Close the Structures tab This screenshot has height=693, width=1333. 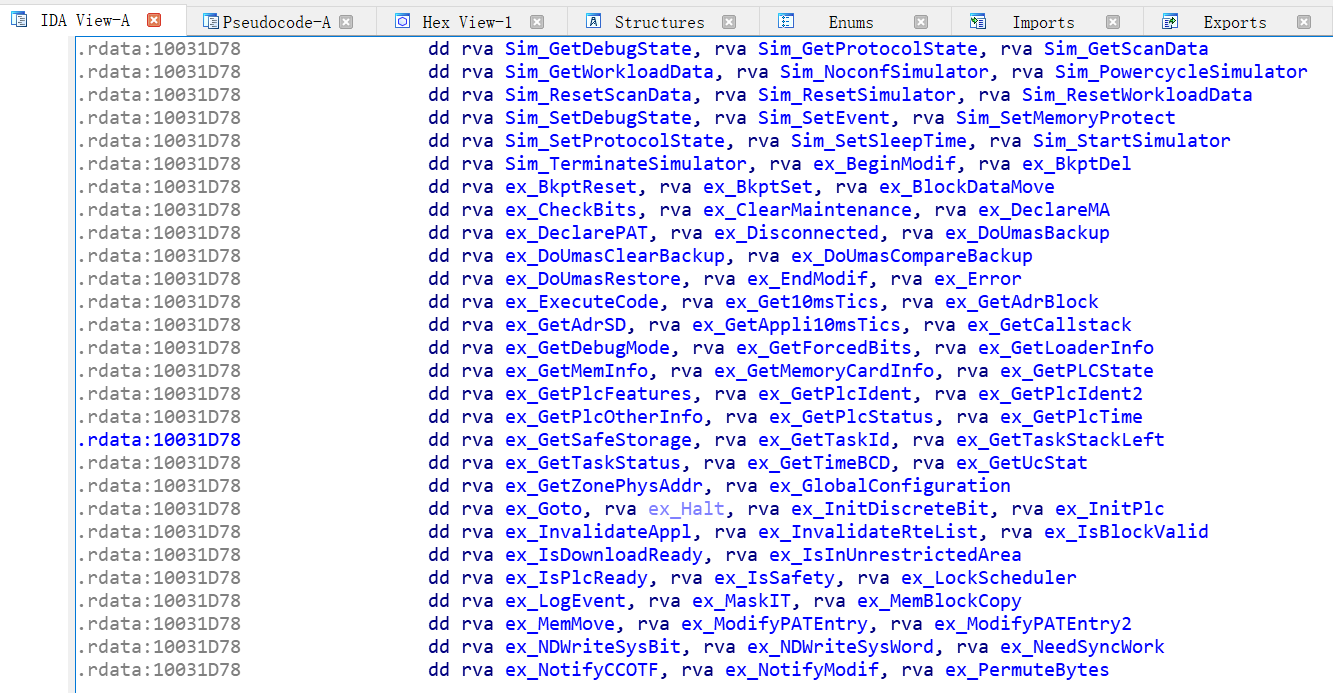[x=729, y=22]
